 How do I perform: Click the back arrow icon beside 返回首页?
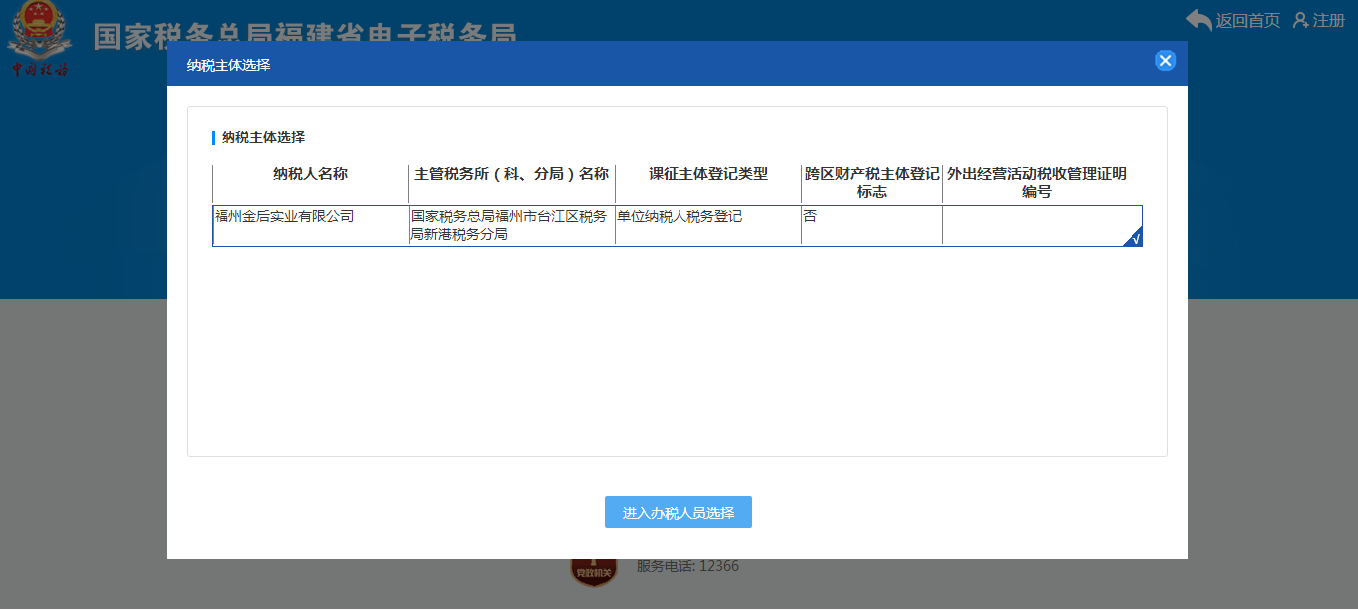click(1197, 17)
